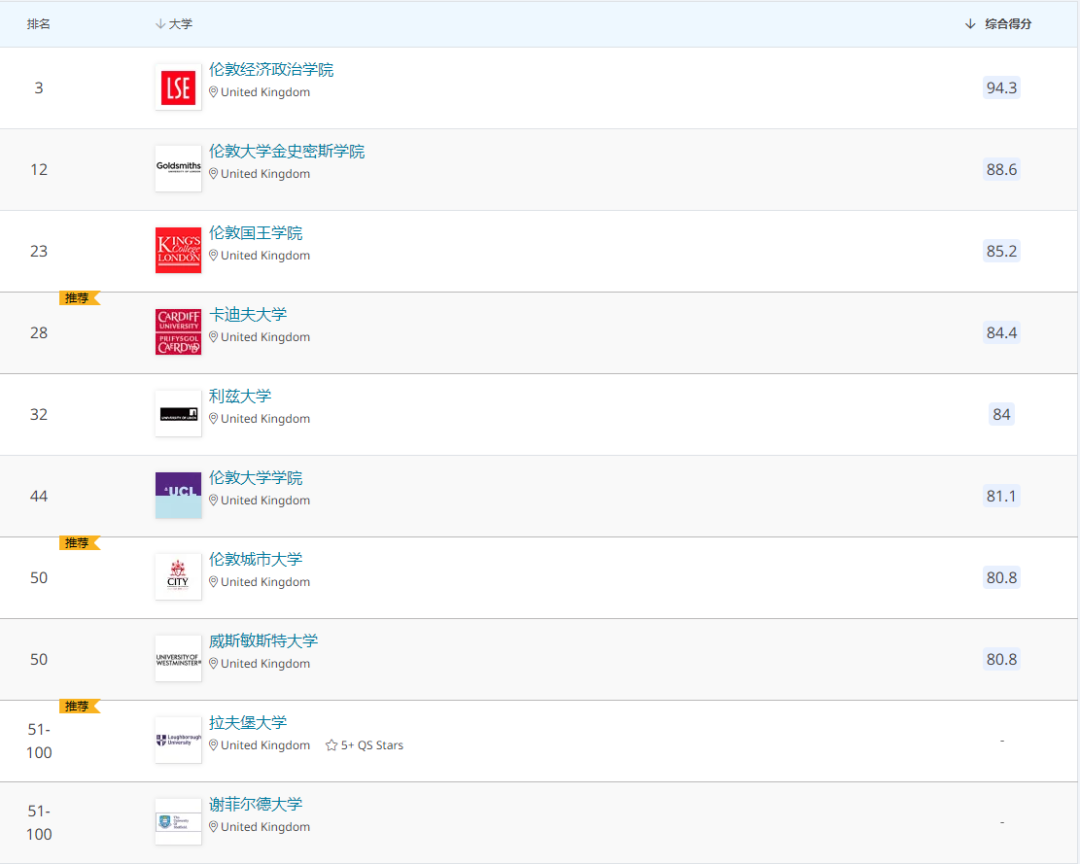Select the 85.2 score value

tap(1001, 251)
